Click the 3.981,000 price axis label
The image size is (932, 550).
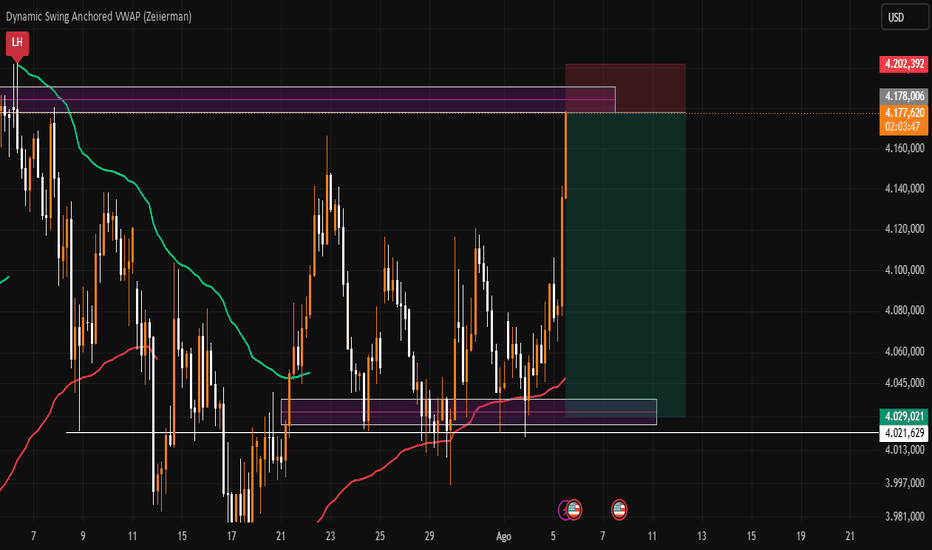pos(904,517)
